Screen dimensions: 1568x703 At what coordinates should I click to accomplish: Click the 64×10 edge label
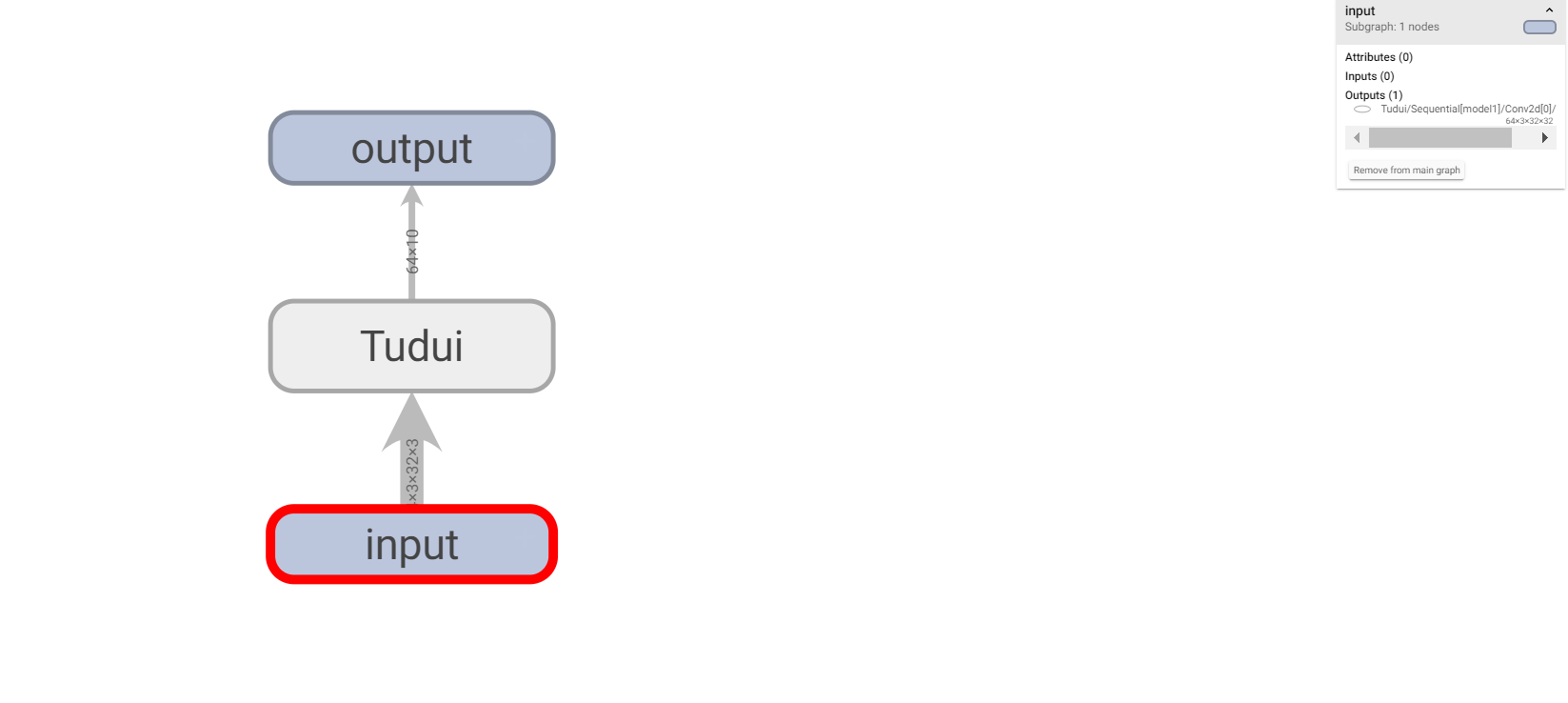coord(412,251)
